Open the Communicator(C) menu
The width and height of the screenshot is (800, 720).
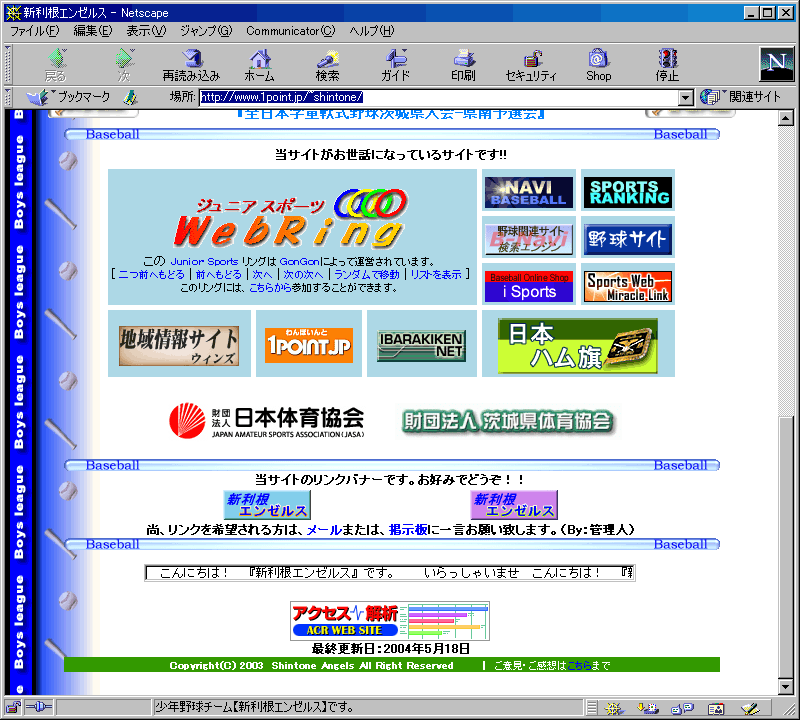coord(291,31)
